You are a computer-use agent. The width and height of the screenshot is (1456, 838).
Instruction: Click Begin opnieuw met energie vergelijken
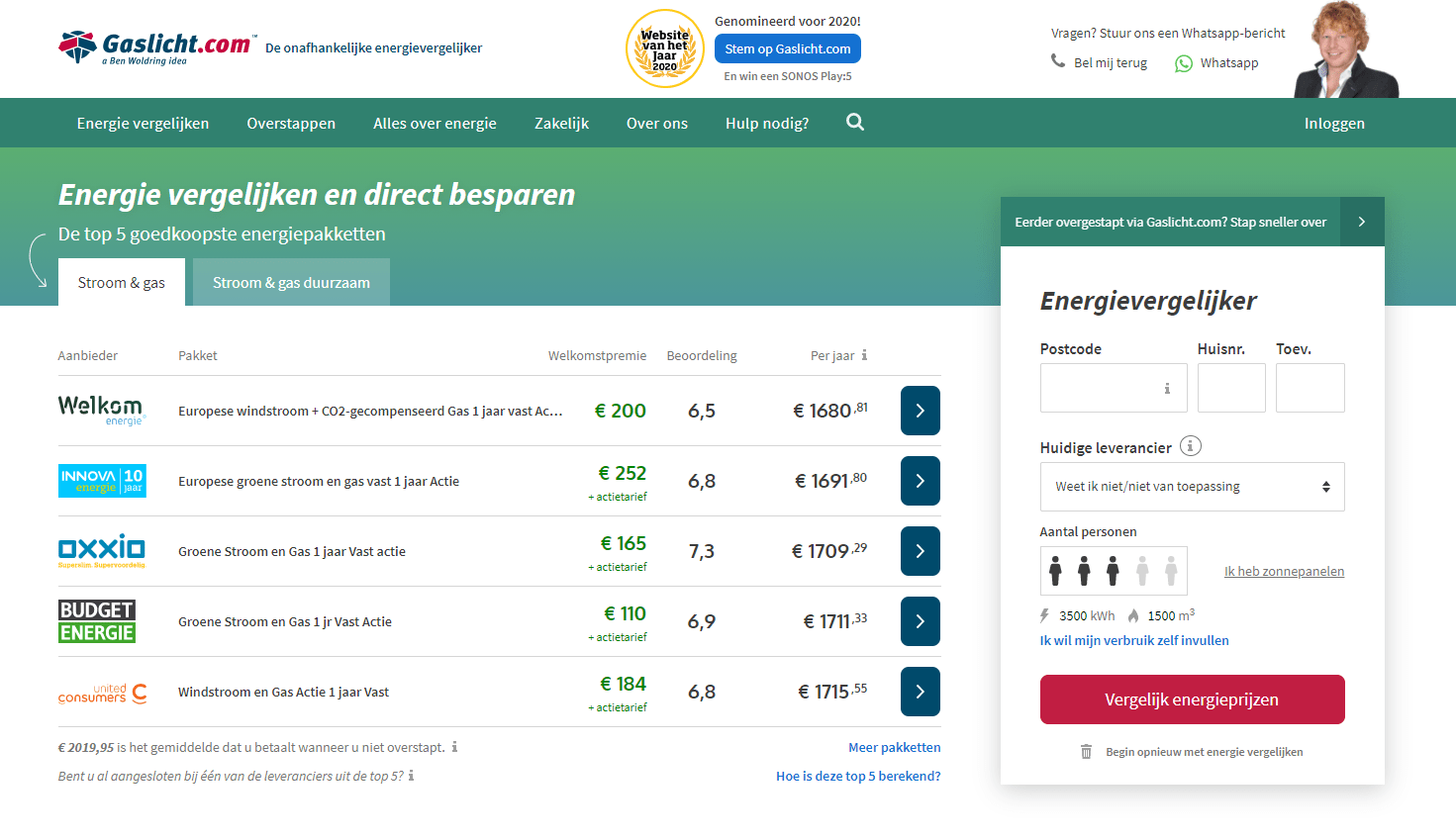tap(1204, 752)
